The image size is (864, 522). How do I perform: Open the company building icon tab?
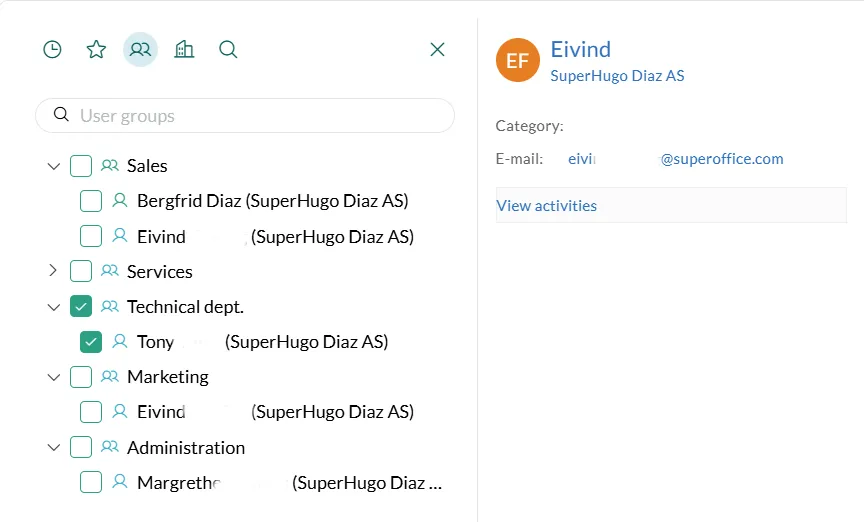tap(184, 49)
